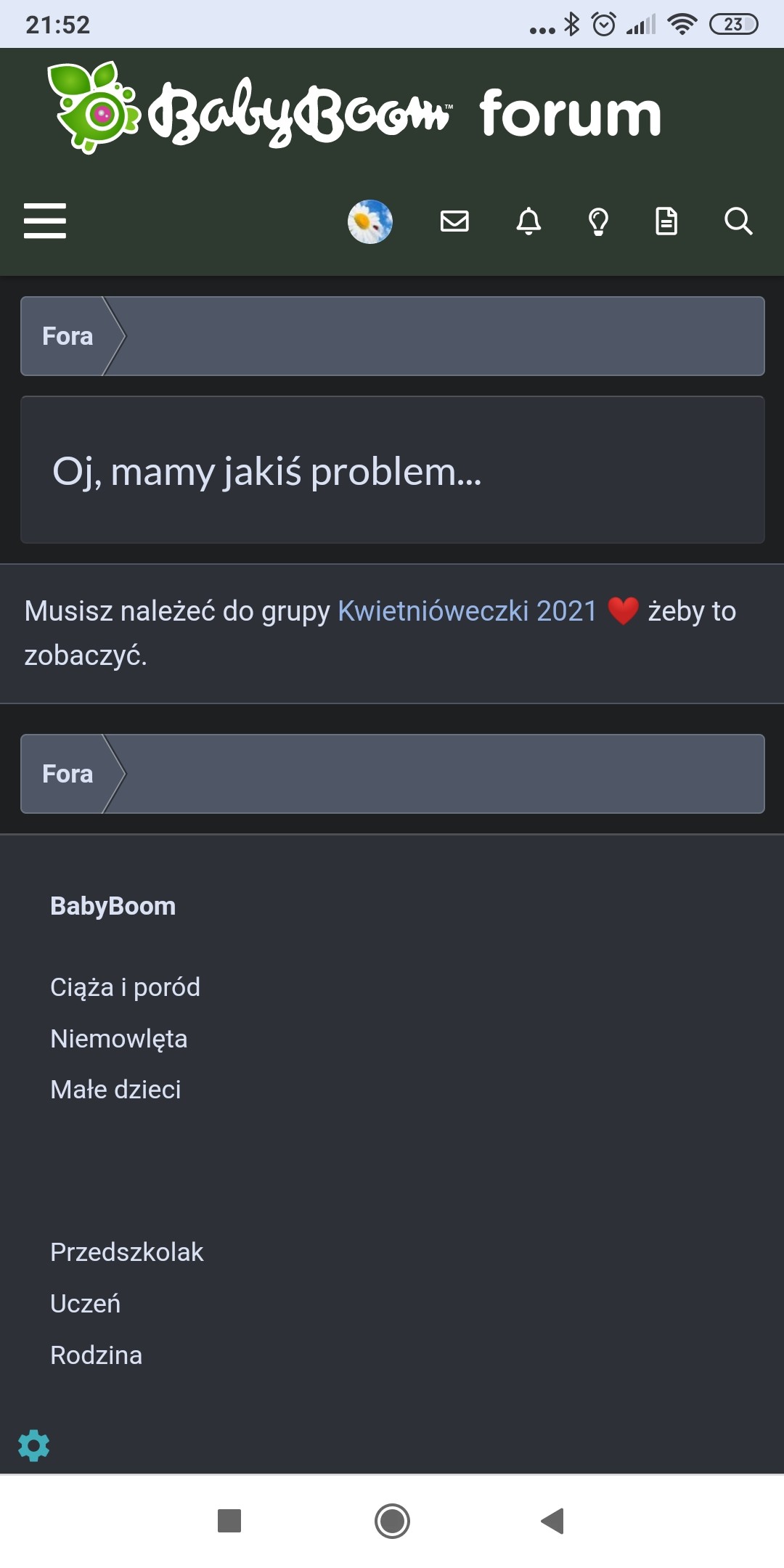
Task: Open the Rodzina section link
Action: 96,1355
